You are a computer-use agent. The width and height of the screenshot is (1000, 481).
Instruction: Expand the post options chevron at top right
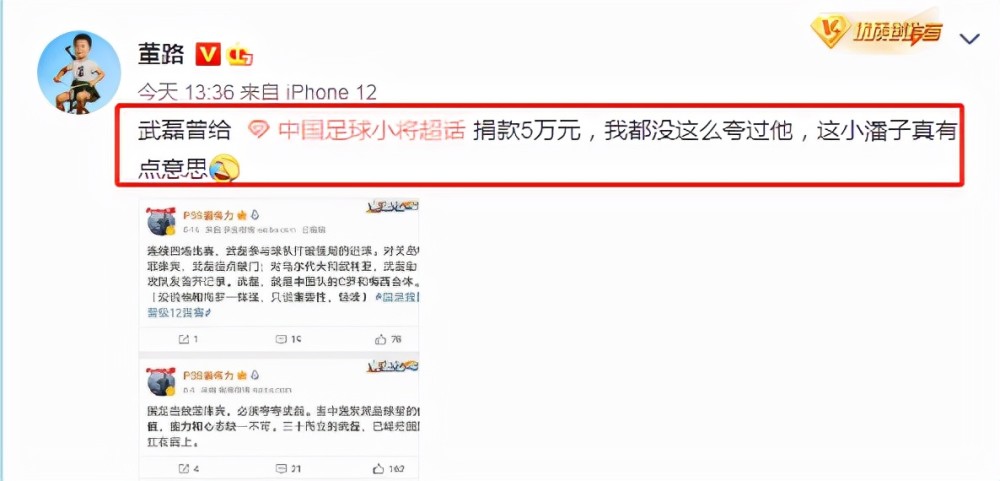coord(969,40)
